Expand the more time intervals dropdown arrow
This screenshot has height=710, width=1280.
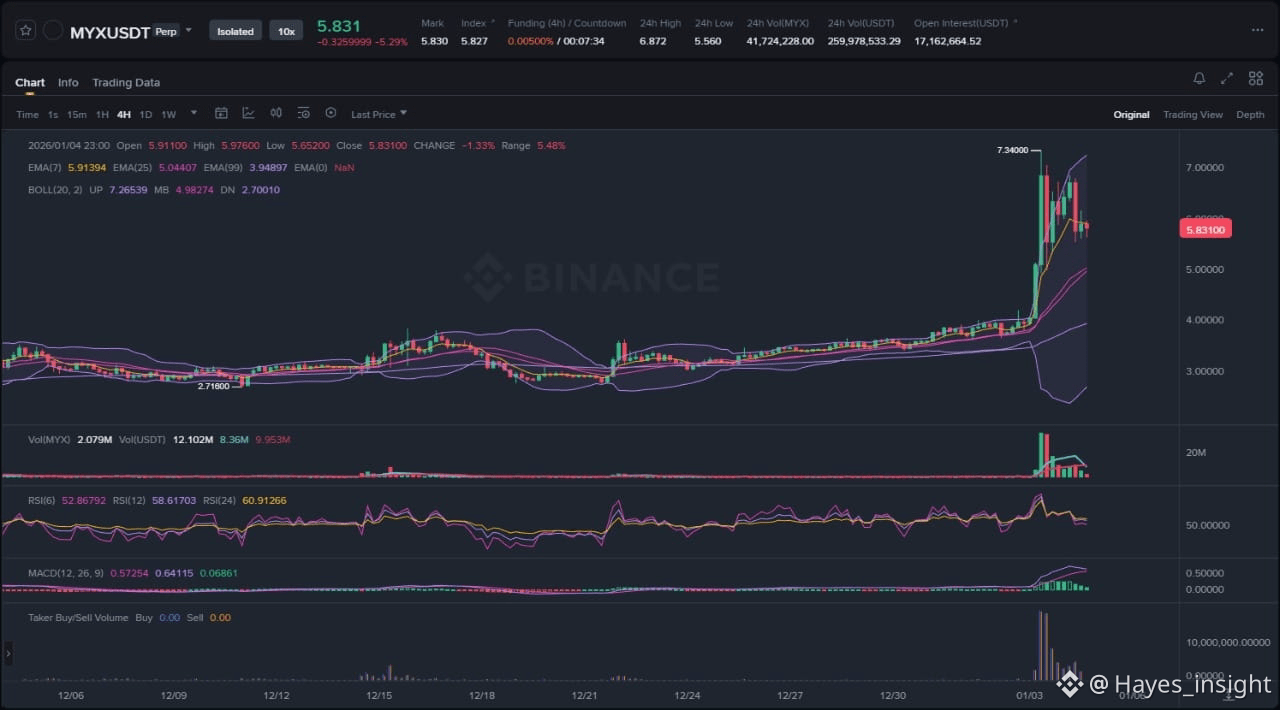pyautogui.click(x=194, y=113)
